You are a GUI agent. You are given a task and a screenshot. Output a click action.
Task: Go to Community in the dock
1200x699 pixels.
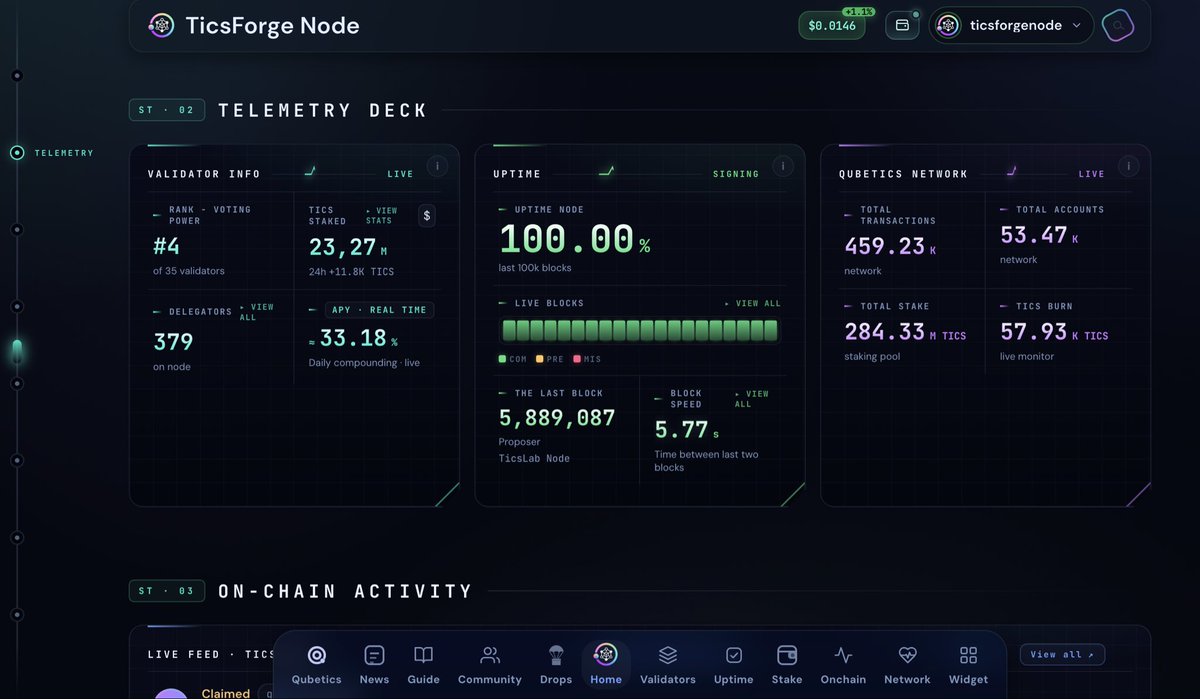point(490,664)
